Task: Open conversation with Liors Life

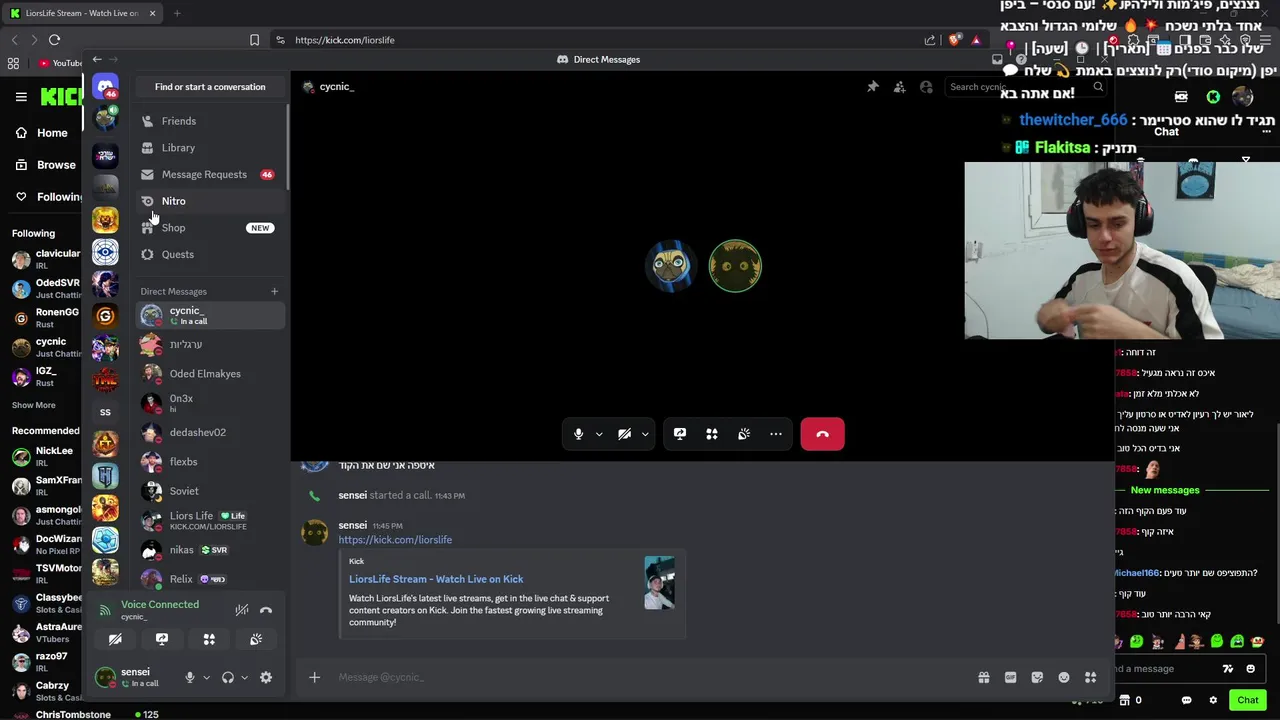Action: (210, 520)
